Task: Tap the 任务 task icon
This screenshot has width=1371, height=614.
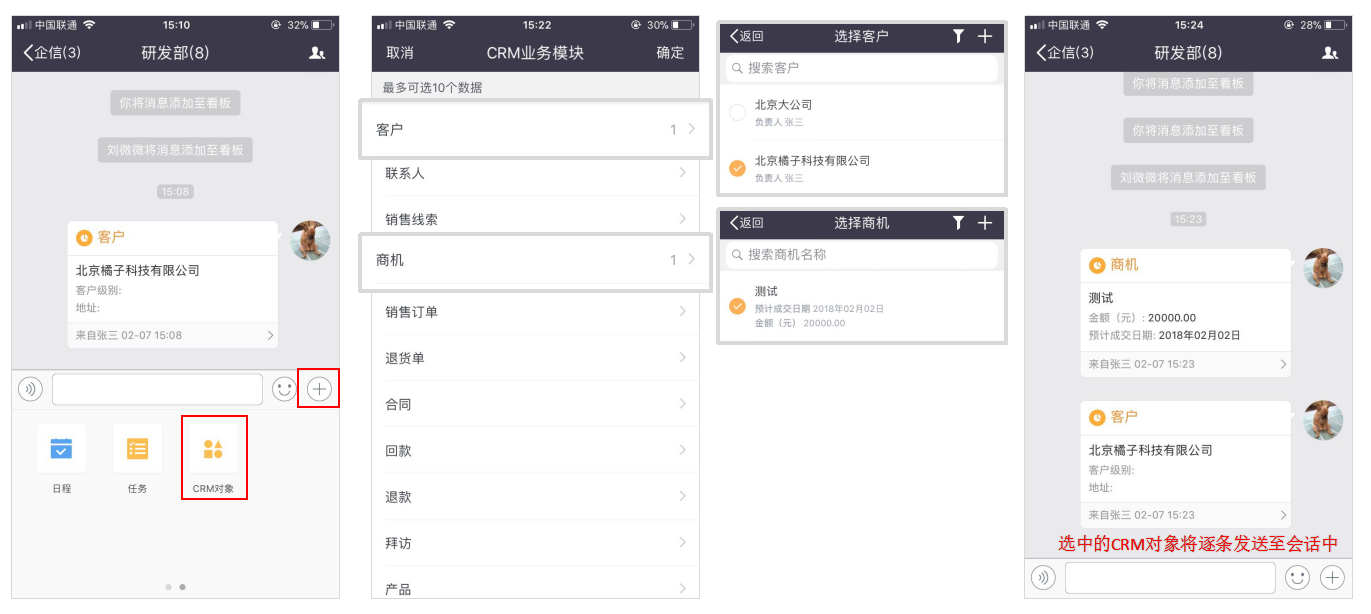Action: (x=137, y=449)
